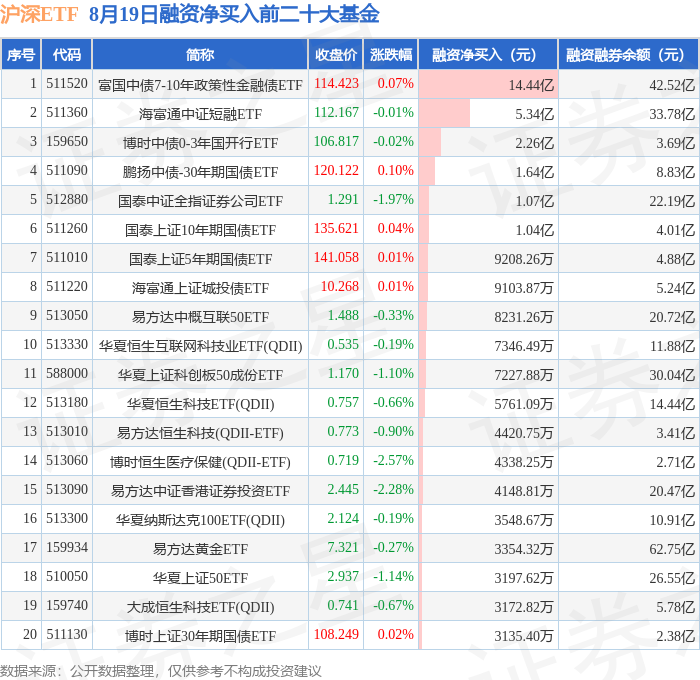Select fund code 511360
The width and height of the screenshot is (700, 680).
coord(67,113)
